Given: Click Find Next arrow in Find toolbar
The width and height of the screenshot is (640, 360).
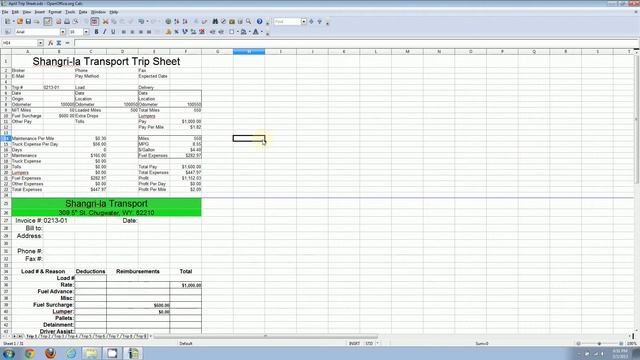Looking at the screenshot, I should coord(311,21).
